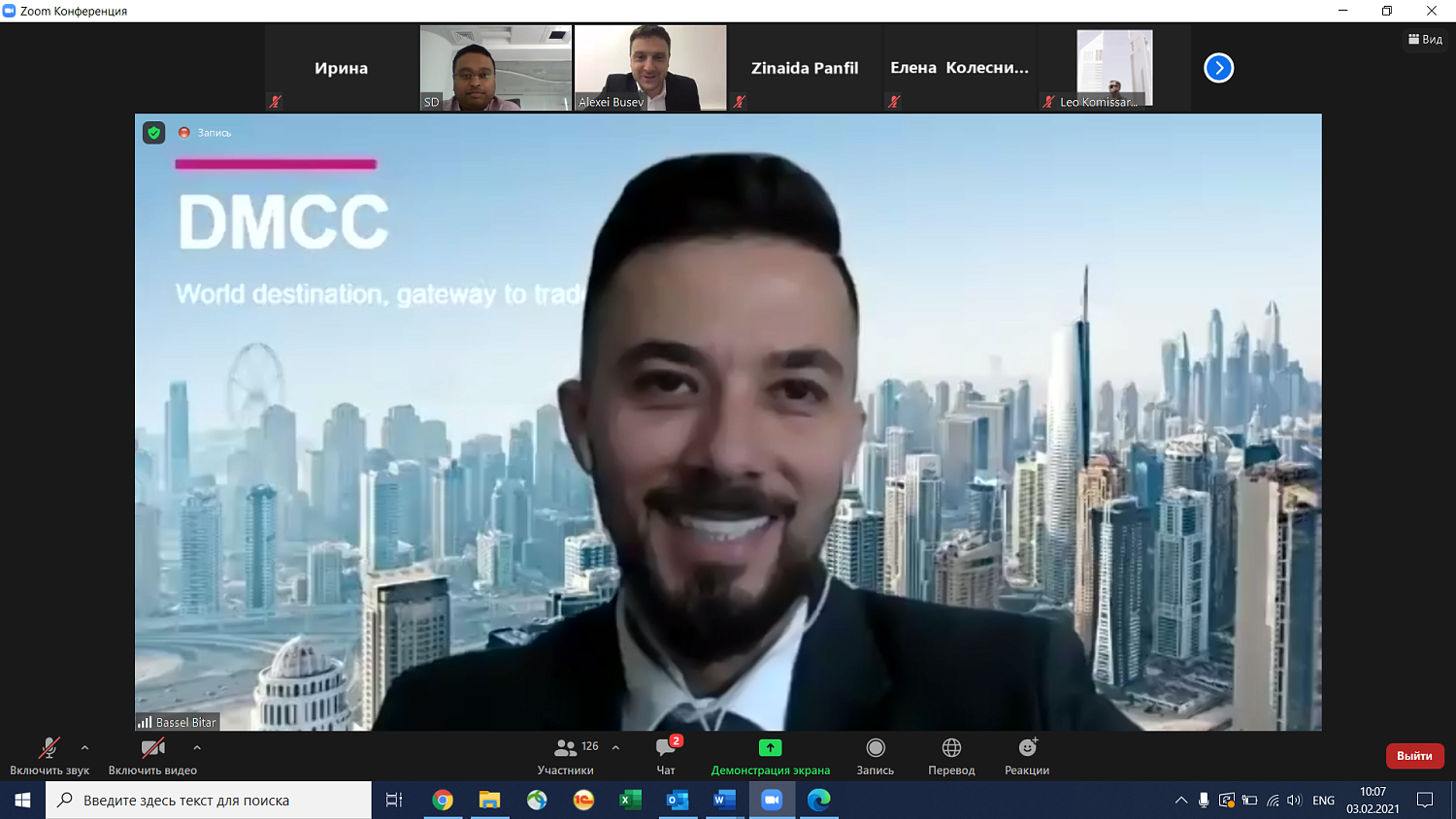Select the SD participant video tile

coord(496,68)
